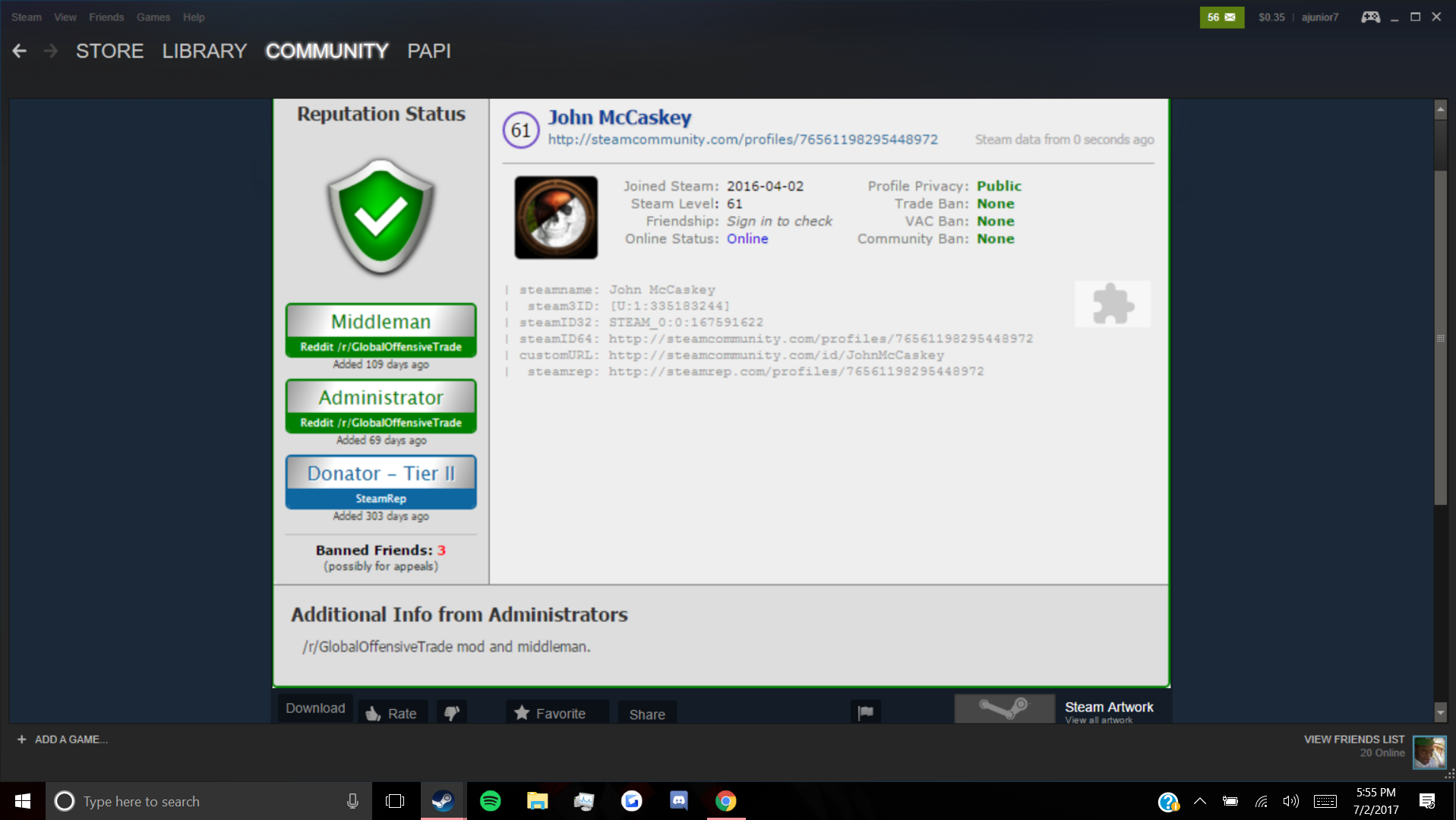Switch to the STORE tab
This screenshot has height=820, width=1456.
pos(110,51)
